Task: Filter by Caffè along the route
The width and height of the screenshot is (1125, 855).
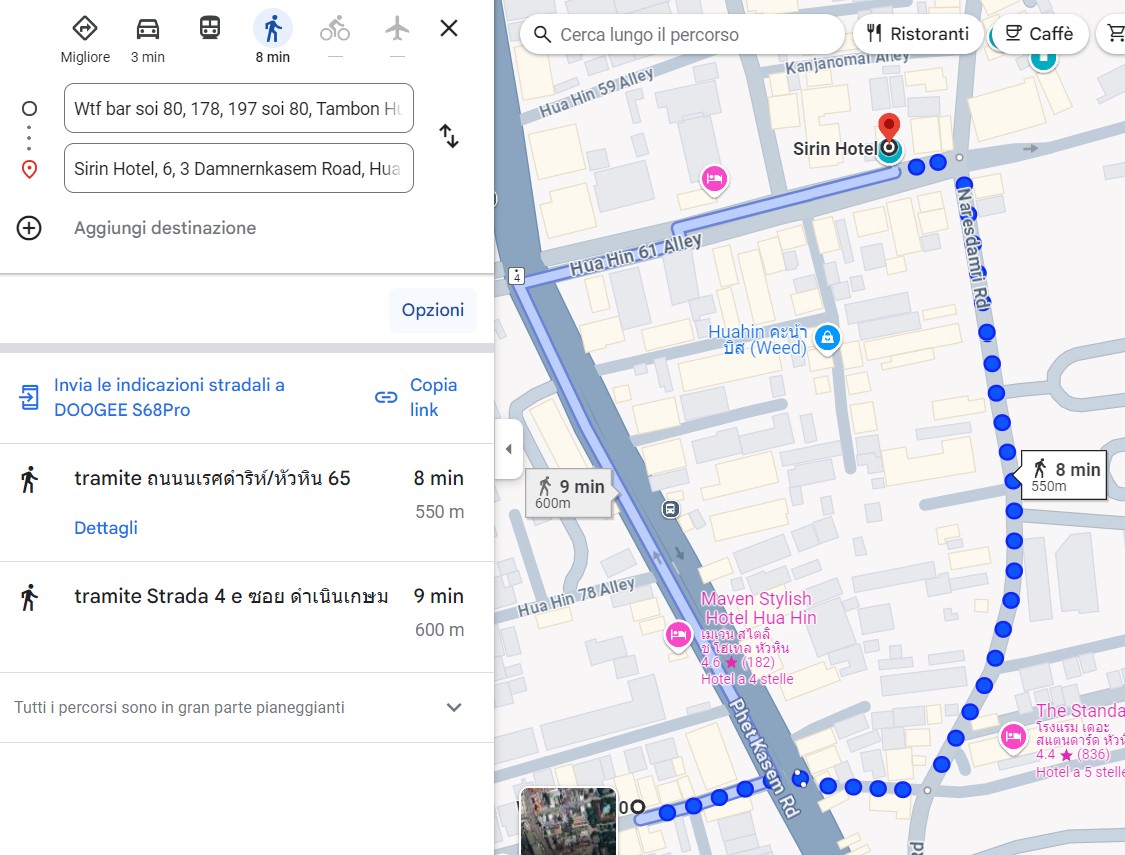Action: pos(1038,34)
